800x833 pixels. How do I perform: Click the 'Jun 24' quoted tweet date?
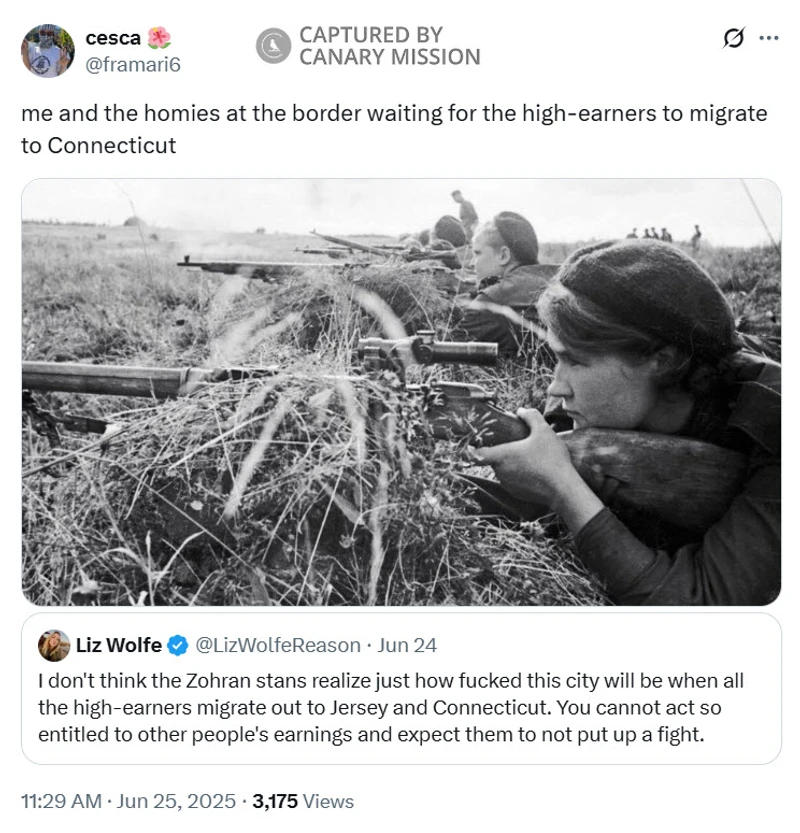(x=408, y=645)
